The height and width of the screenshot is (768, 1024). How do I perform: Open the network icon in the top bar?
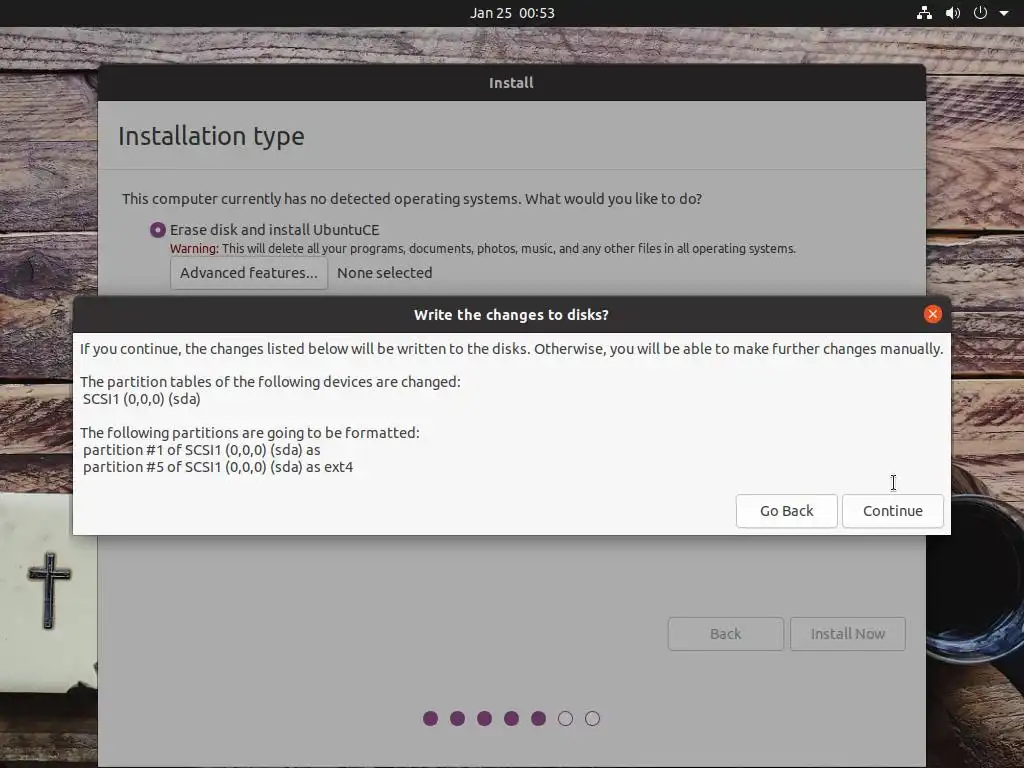tap(924, 13)
